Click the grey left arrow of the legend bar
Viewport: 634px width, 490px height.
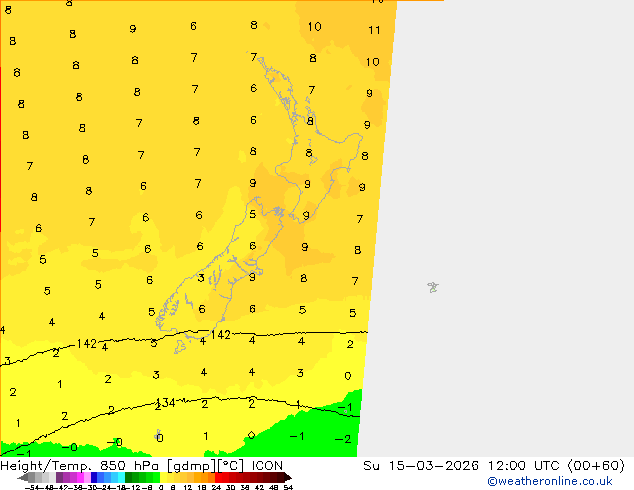click(22, 478)
